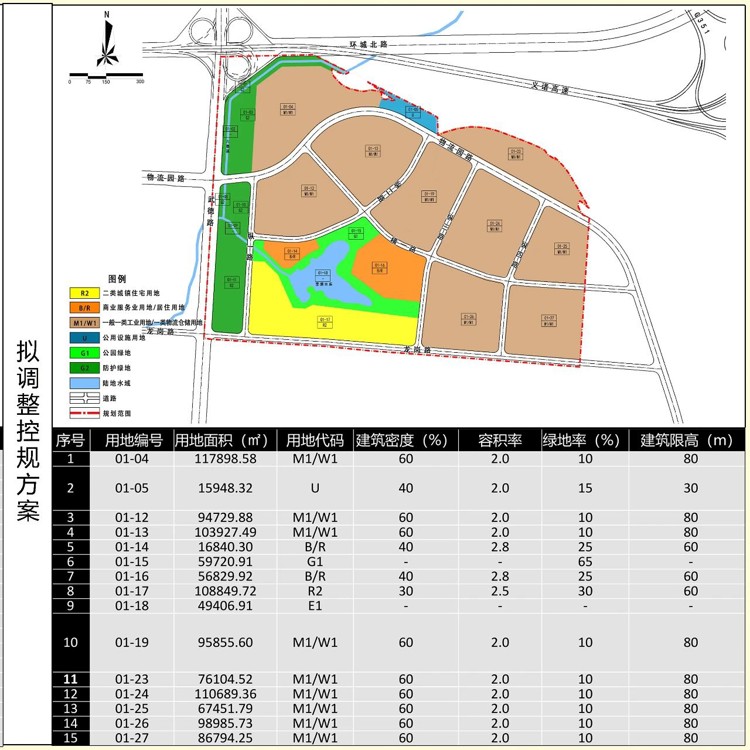Click area cell 103927.49

pos(225,532)
